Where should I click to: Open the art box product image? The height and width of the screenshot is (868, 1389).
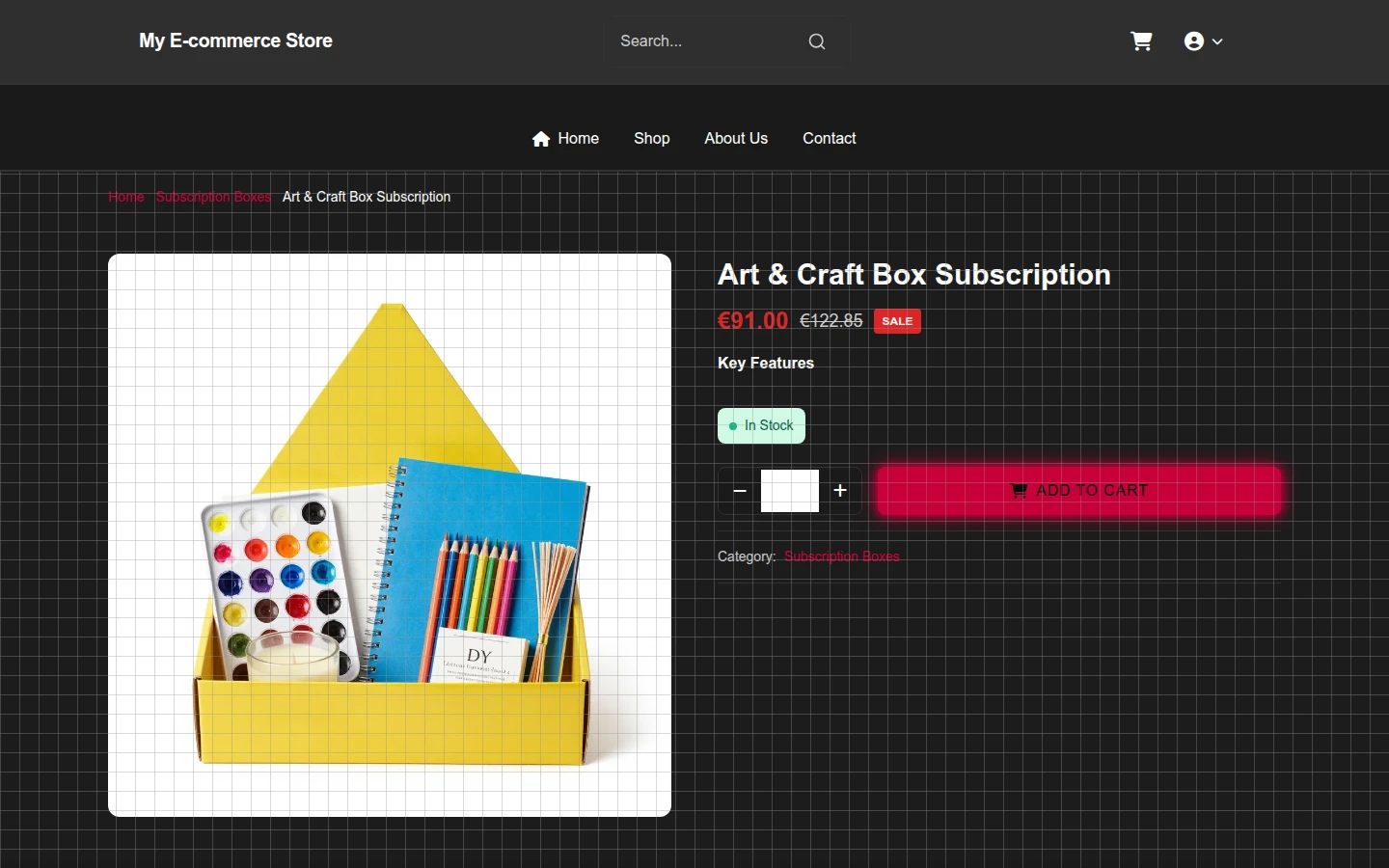click(390, 535)
